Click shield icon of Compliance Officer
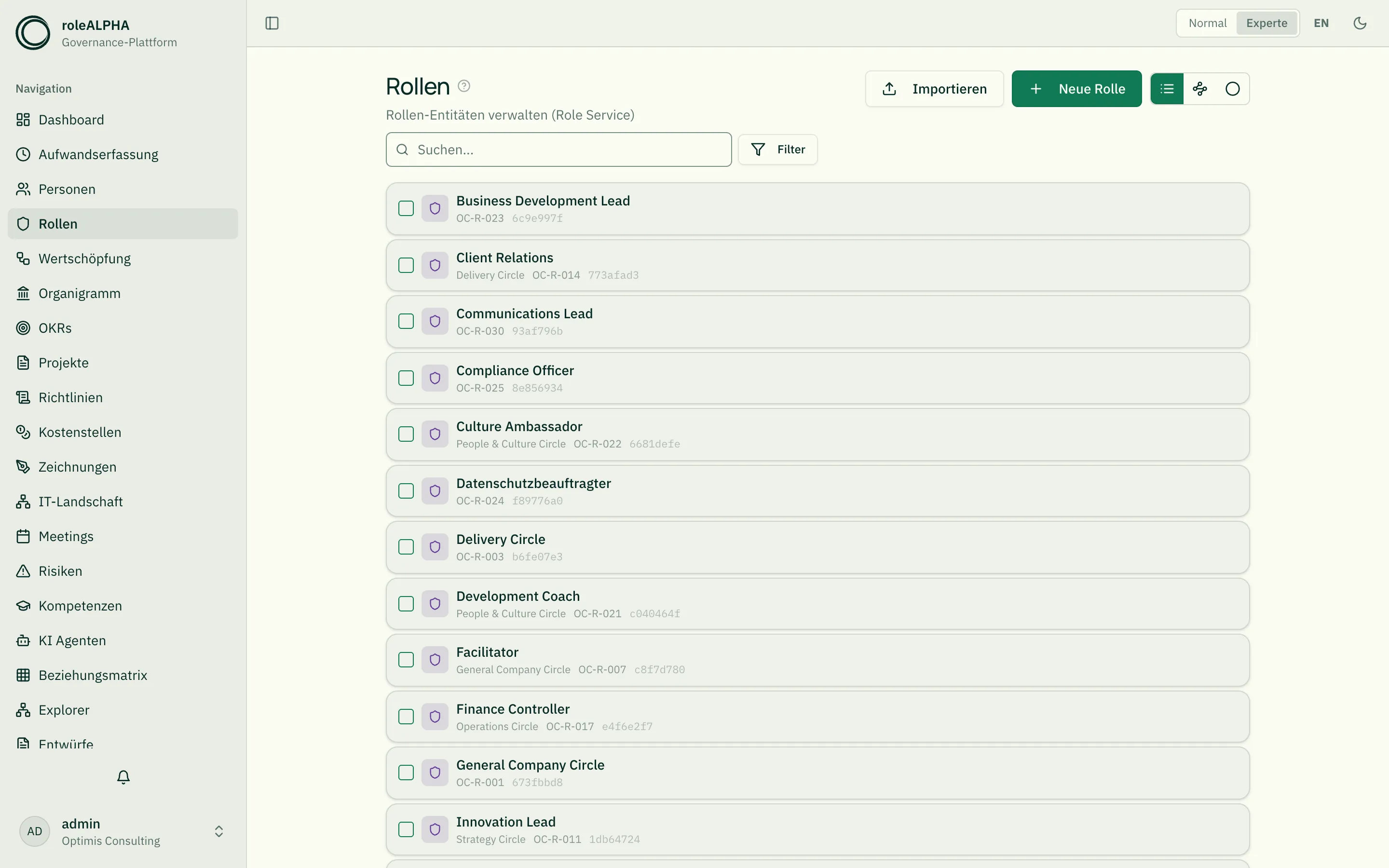The width and height of the screenshot is (1389, 868). point(435,379)
